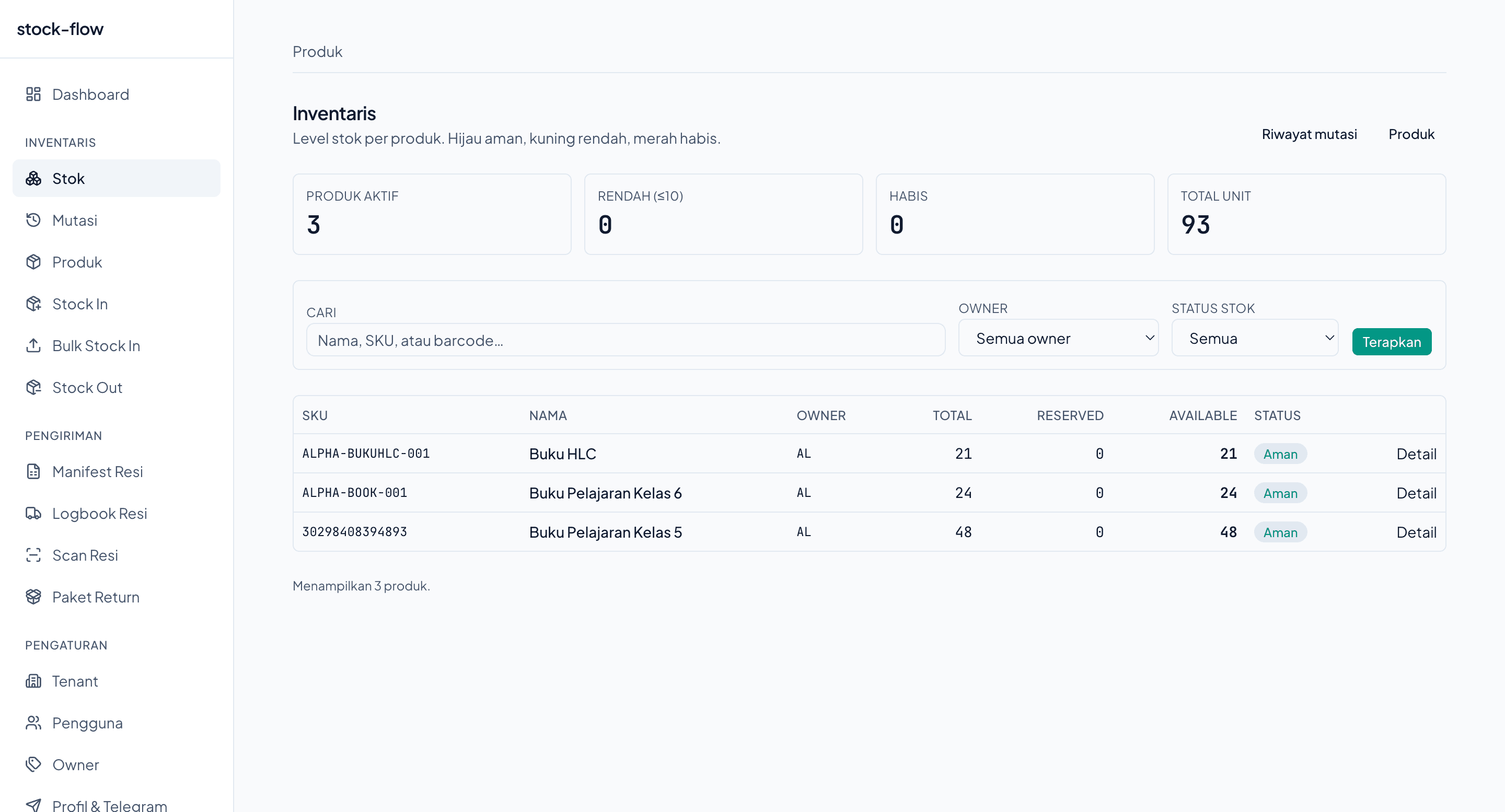Image resolution: width=1505 pixels, height=812 pixels.
Task: Click the Produk package icon in sidebar
Action: [33, 262]
